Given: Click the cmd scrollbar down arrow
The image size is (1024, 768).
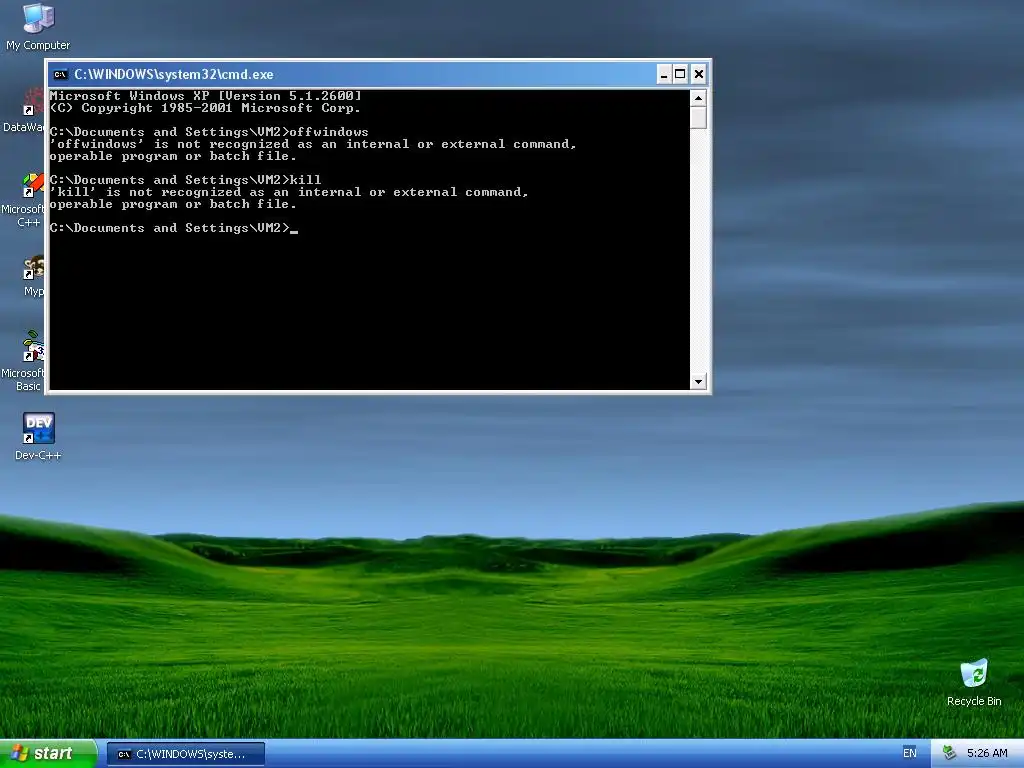Looking at the screenshot, I should click(698, 381).
